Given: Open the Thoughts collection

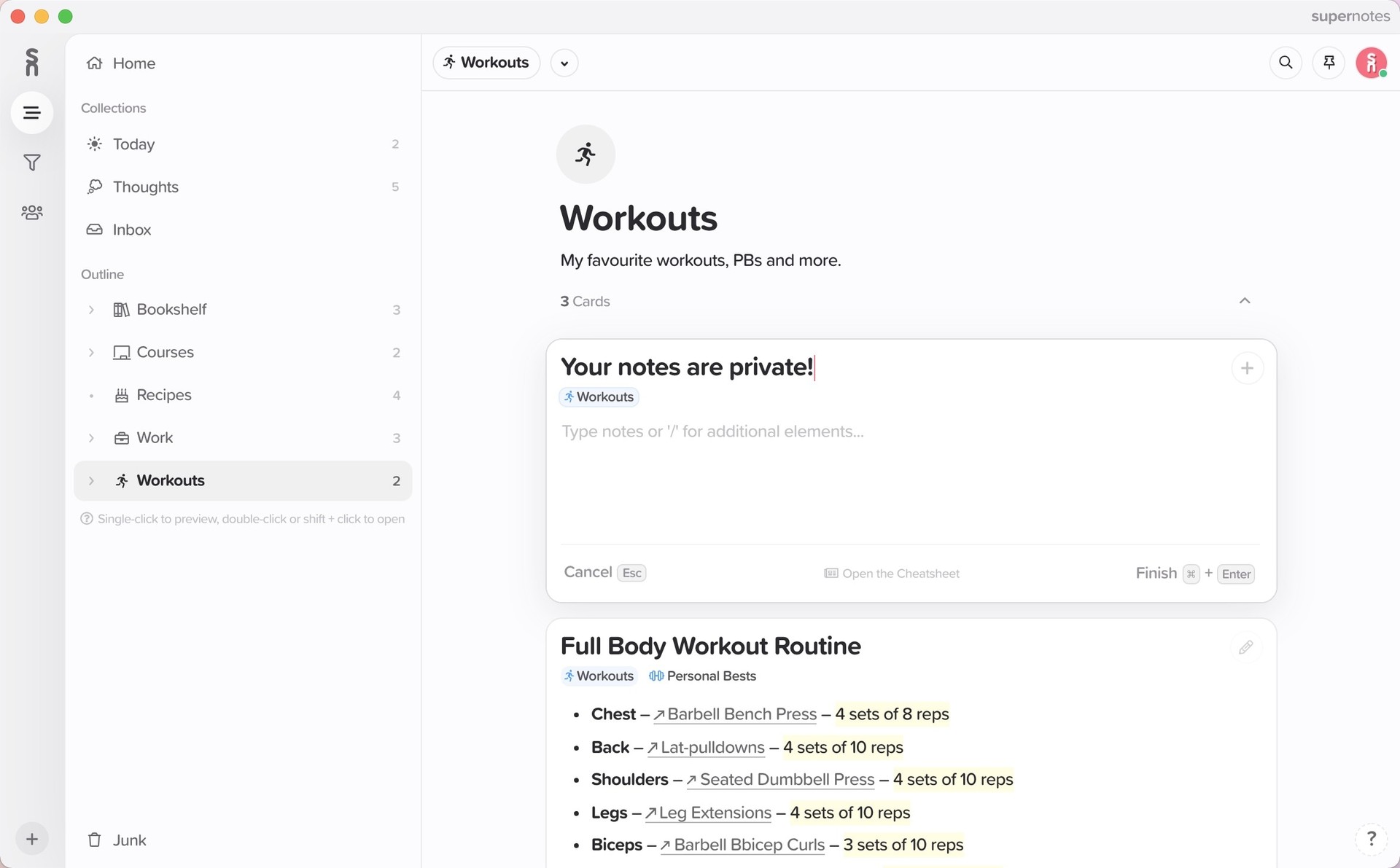Looking at the screenshot, I should [x=145, y=187].
